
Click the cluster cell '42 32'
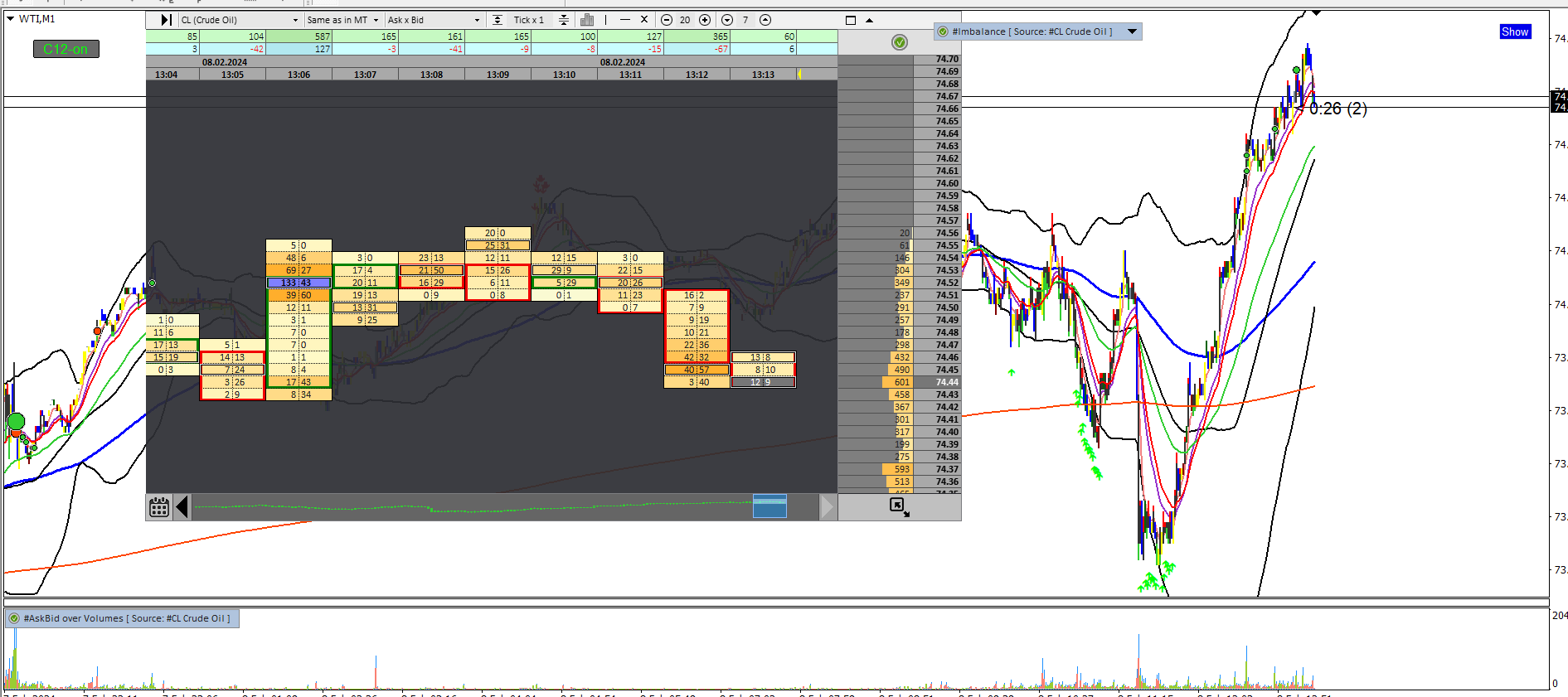697,357
